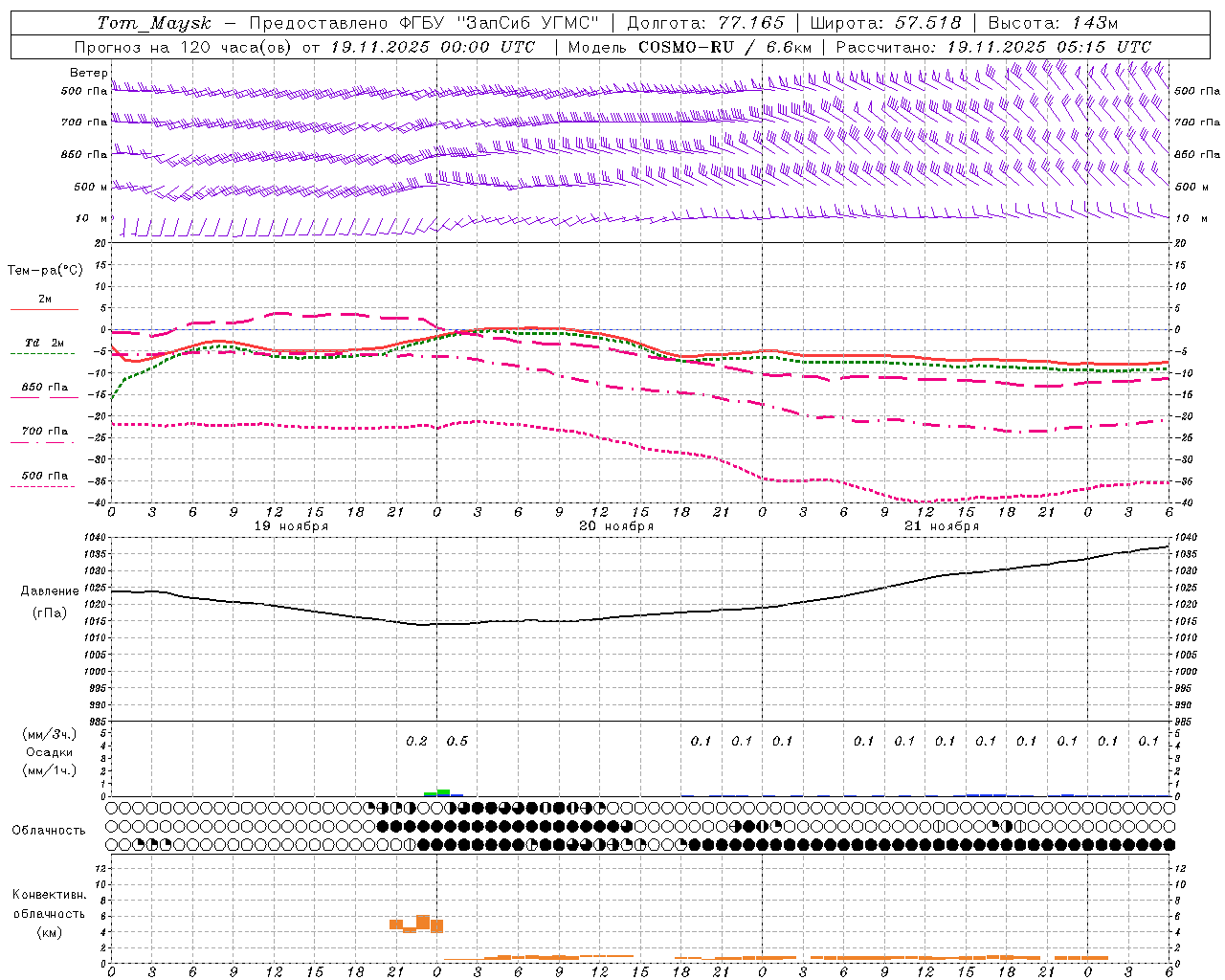Click the Ветер panel label
1225x980 pixels.
pyautogui.click(x=88, y=73)
